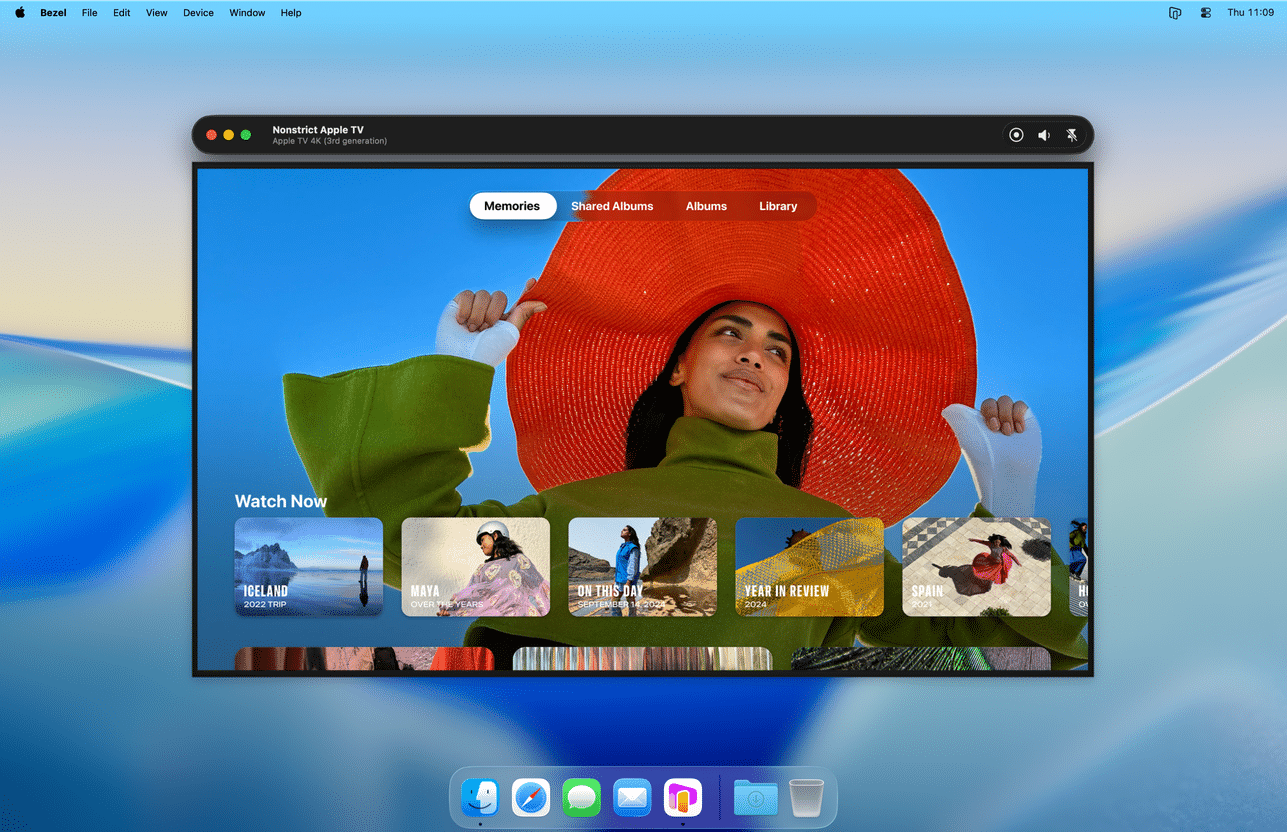Viewport: 1287px width, 832px height.
Task: Open Safari from the Dock
Action: 531,798
